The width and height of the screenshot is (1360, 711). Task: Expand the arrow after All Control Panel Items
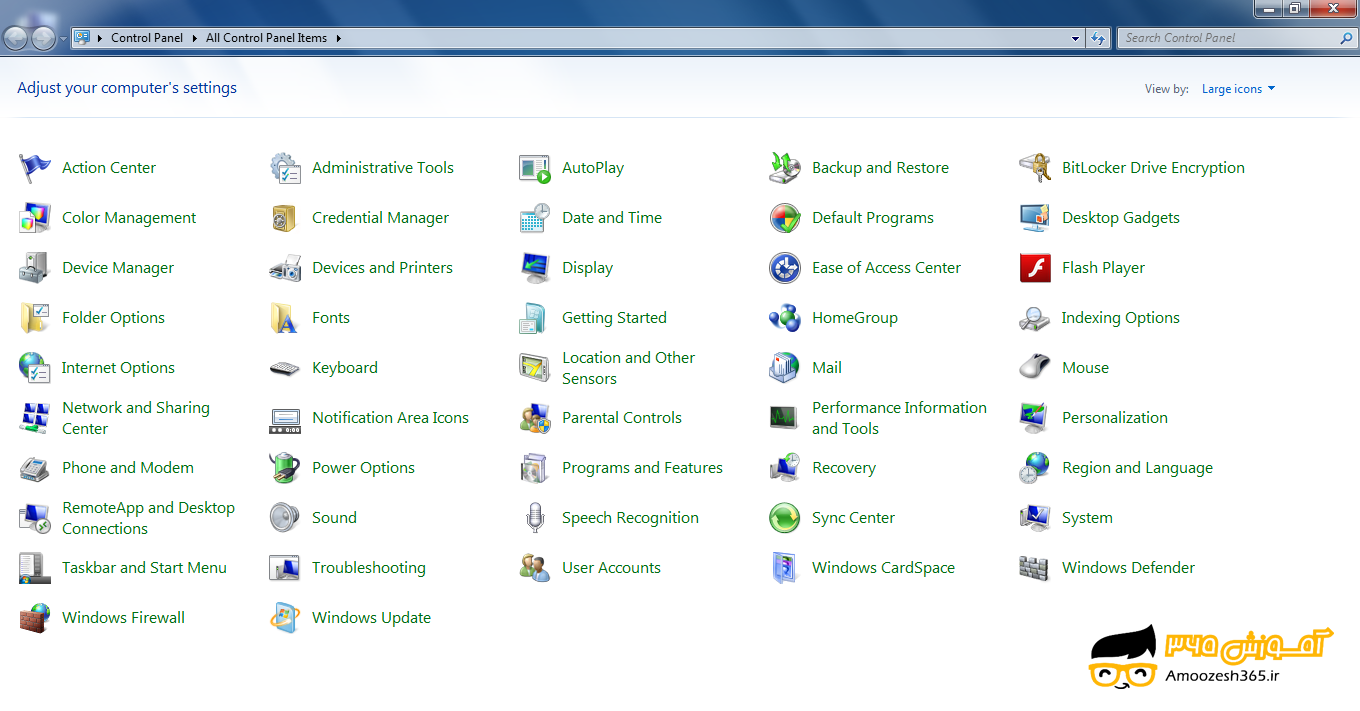[x=338, y=38]
